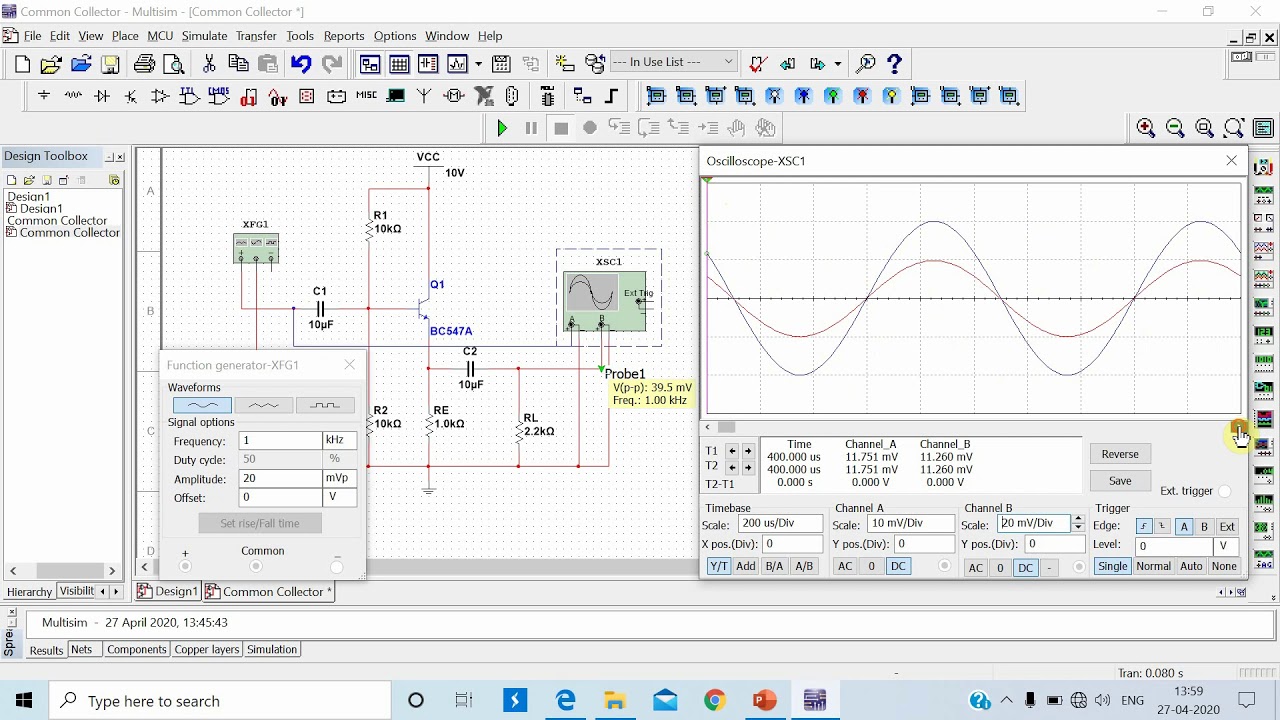
Task: Place a CMOS component
Action: (x=219, y=96)
